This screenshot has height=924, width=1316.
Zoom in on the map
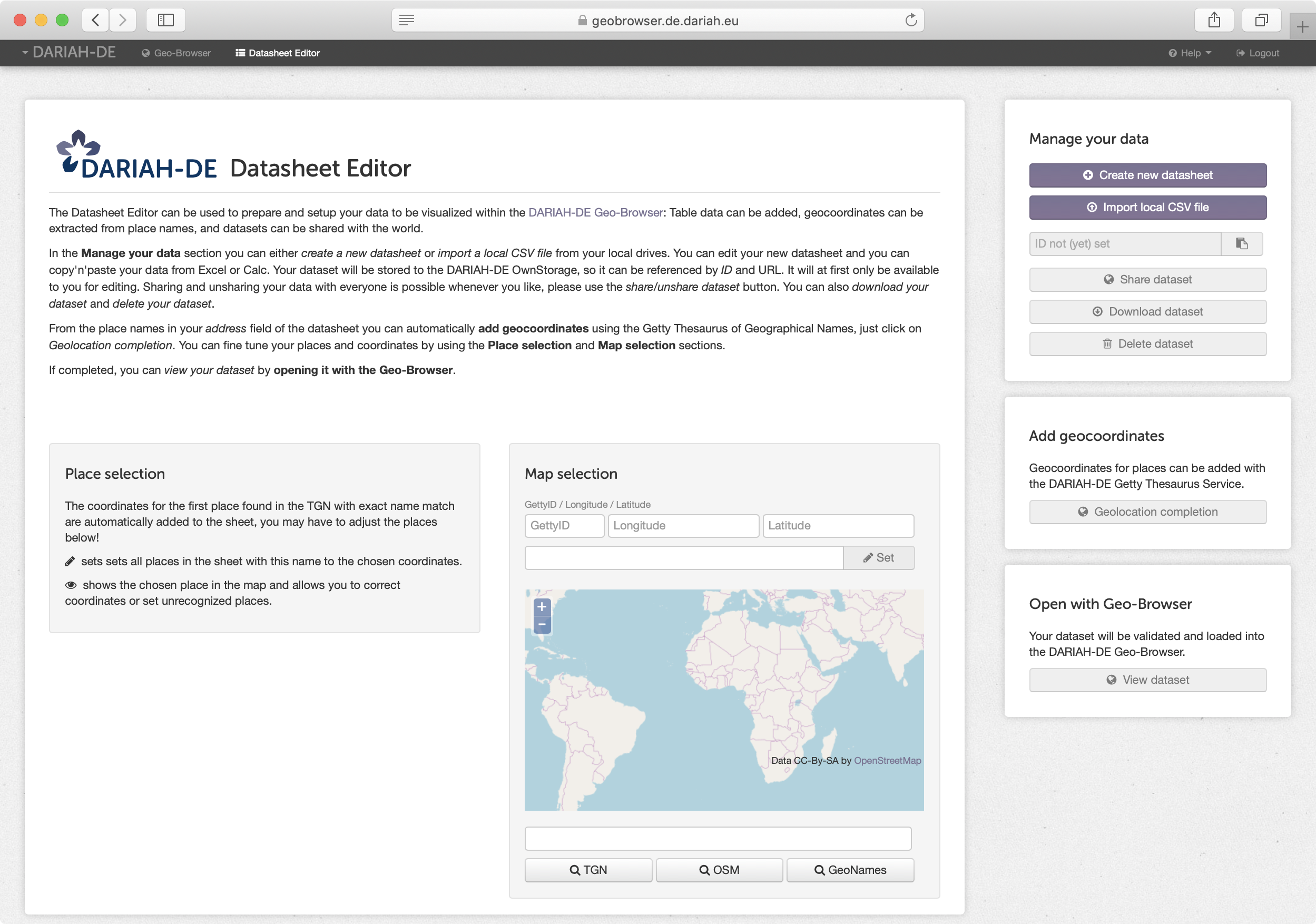click(542, 606)
